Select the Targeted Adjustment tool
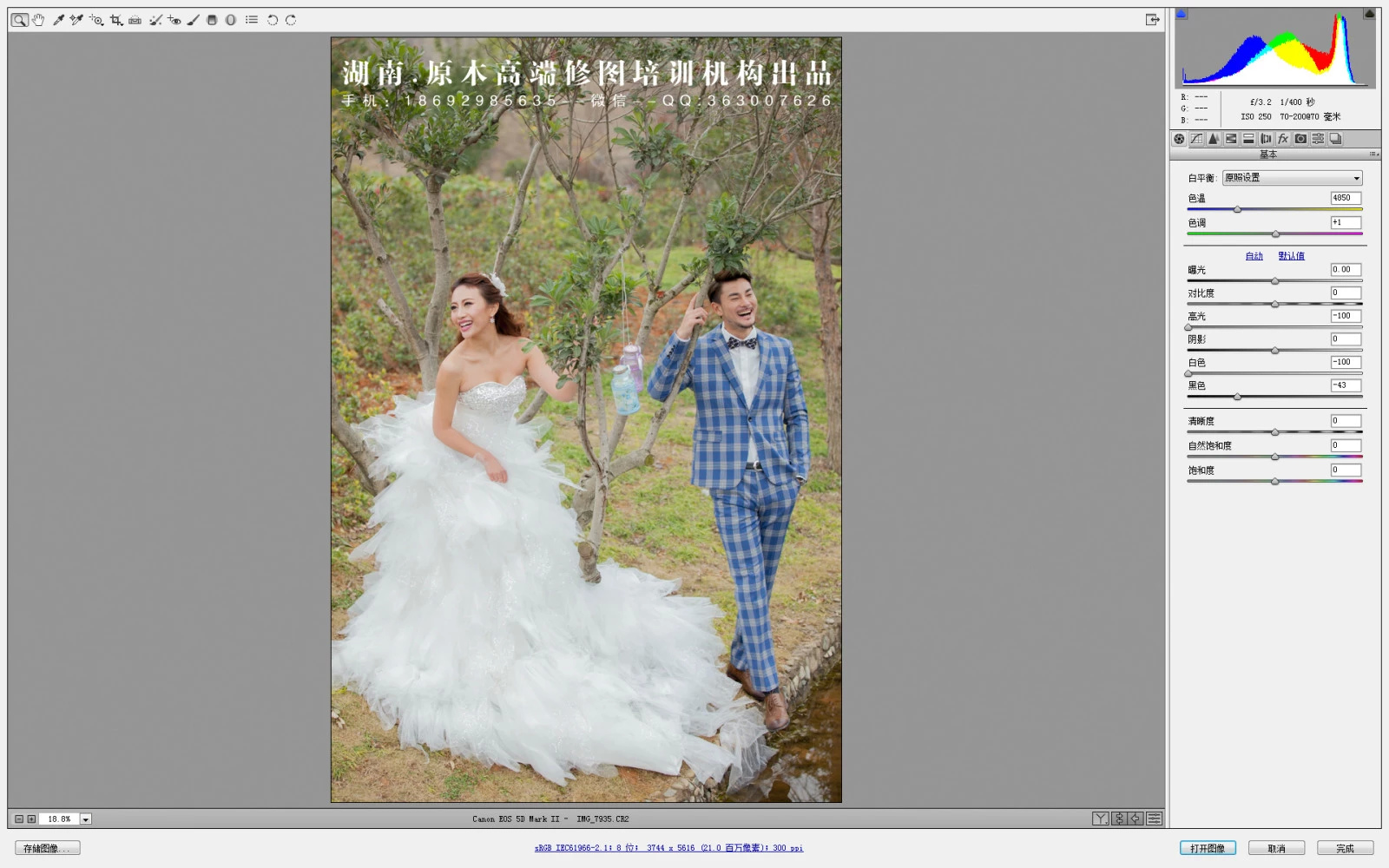Image resolution: width=1389 pixels, height=868 pixels. [95, 20]
